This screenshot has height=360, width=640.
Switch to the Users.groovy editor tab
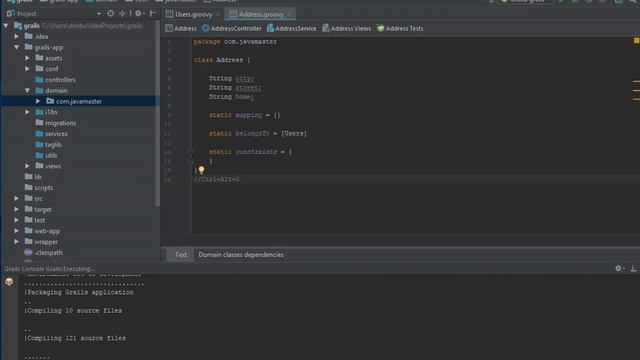(193, 14)
